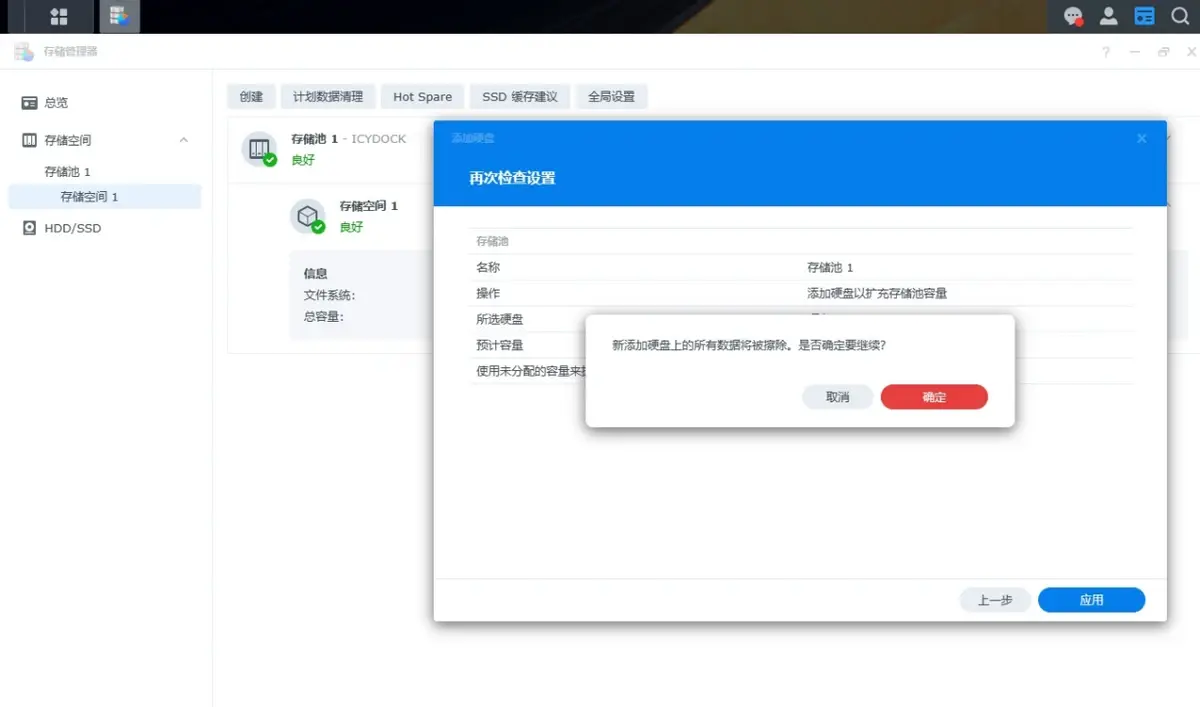1200x707 pixels.
Task: Click the 添加硬盘以扩充存储池容量 value
Action: [877, 294]
